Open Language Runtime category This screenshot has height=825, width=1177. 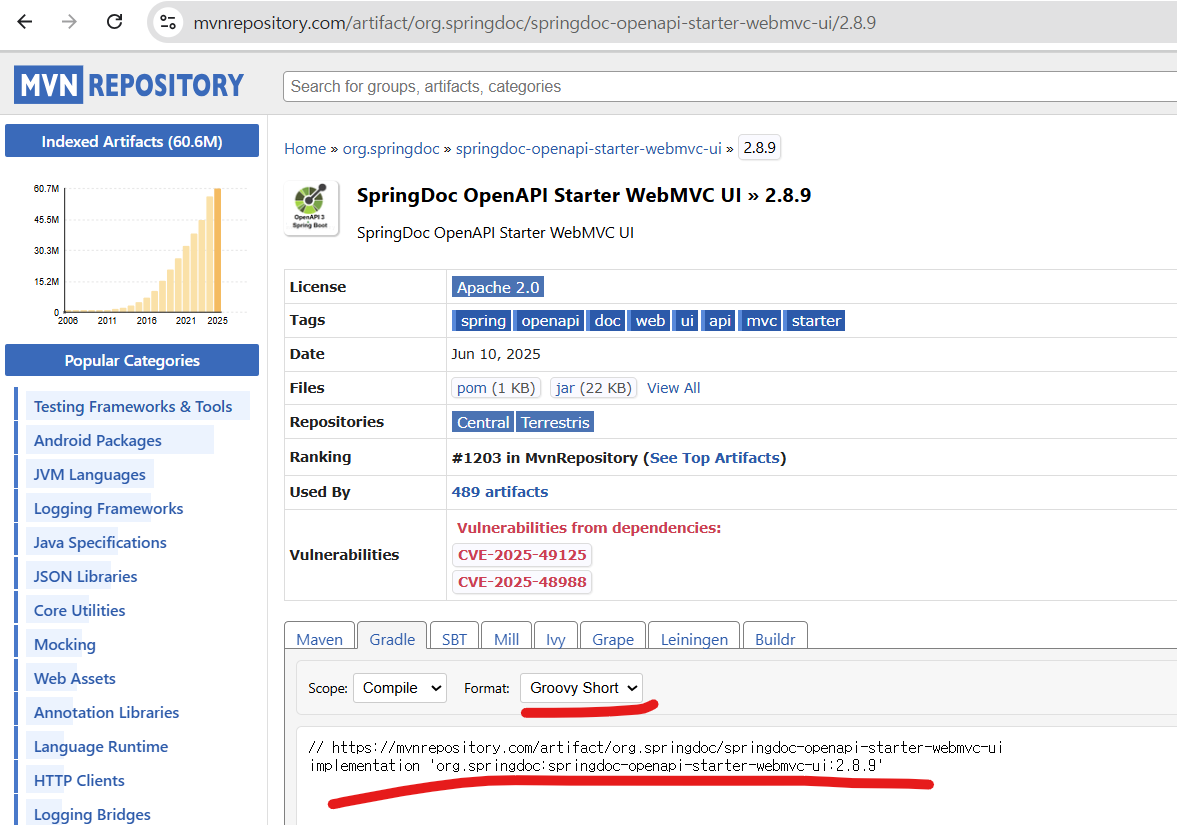click(101, 746)
